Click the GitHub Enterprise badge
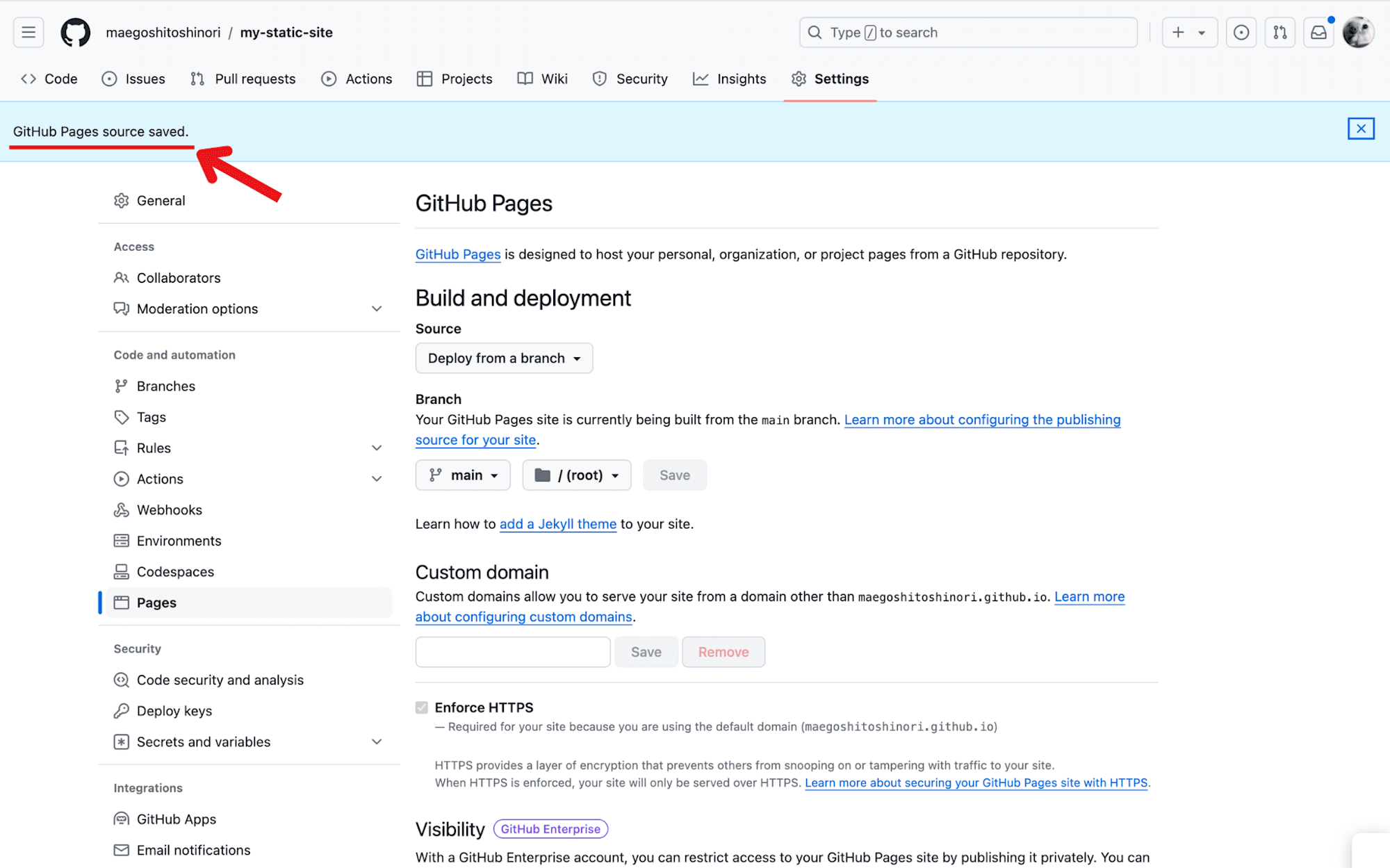The width and height of the screenshot is (1390, 868). pos(550,829)
